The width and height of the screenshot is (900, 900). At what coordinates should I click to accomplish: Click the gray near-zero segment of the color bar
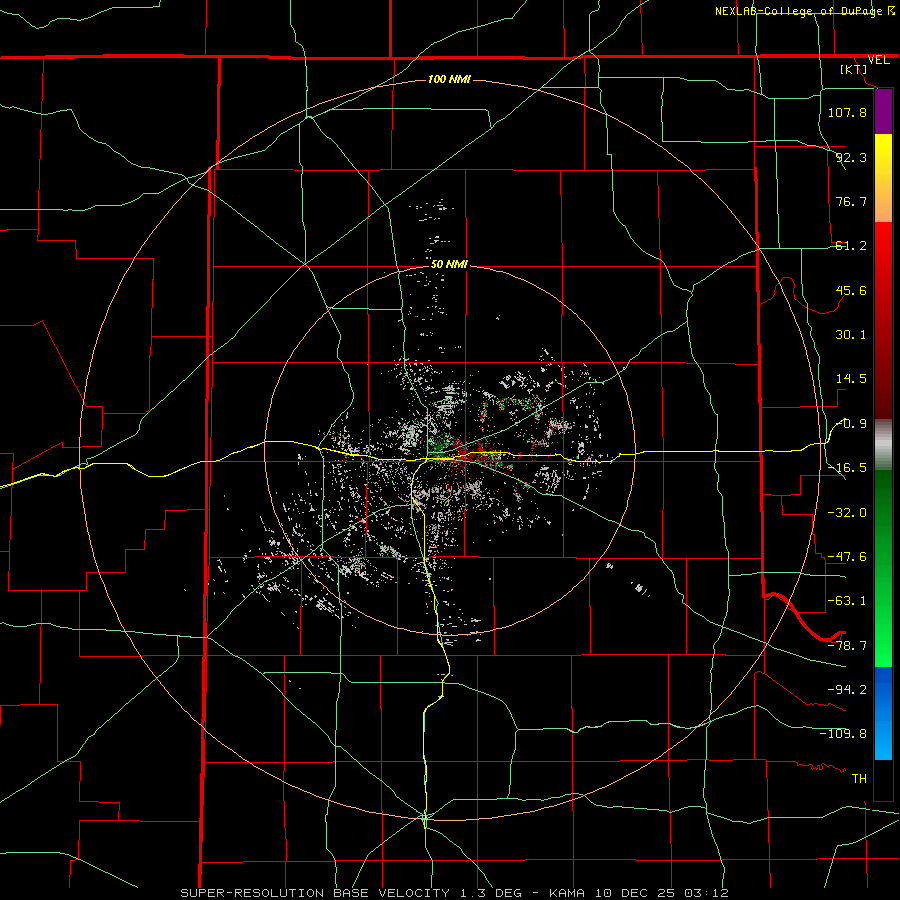(883, 445)
